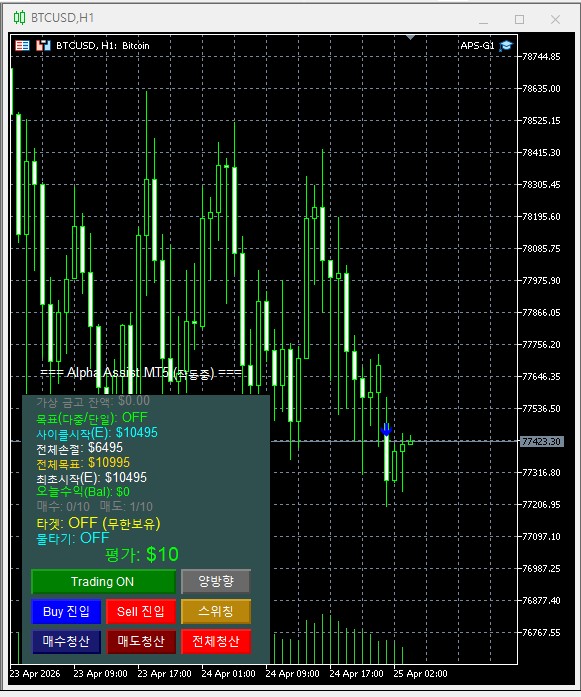The image size is (581, 697).
Task: Maximize the BTCUSD,H1 chart window
Action: (x=519, y=19)
